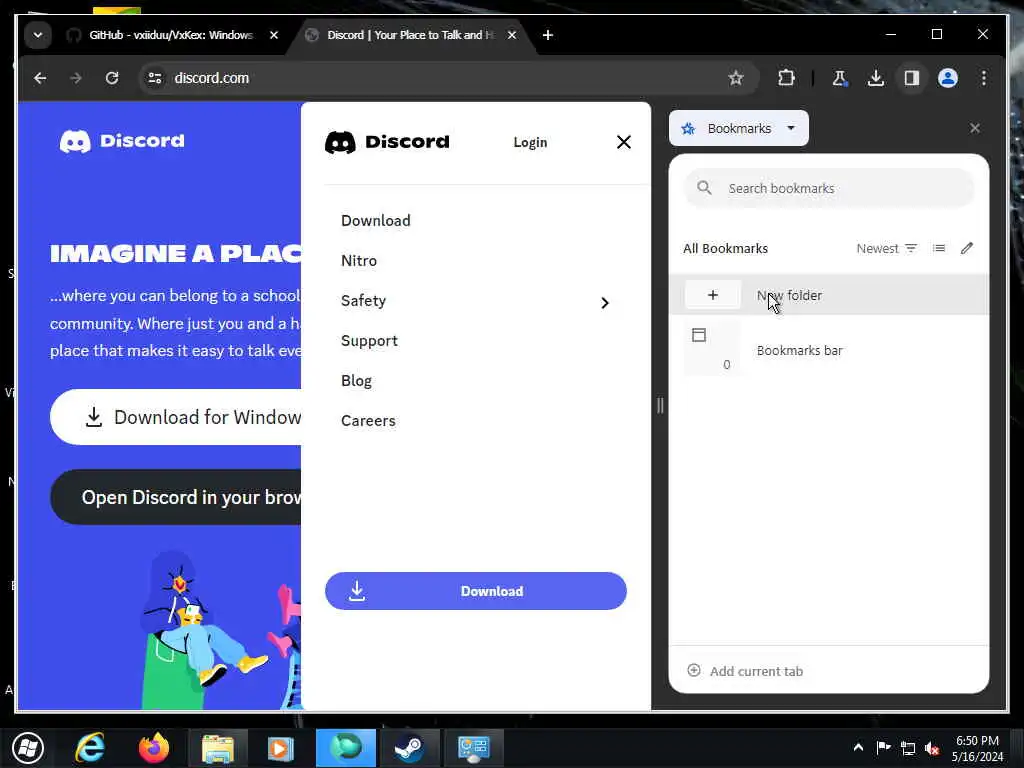Viewport: 1024px width, 768px height.
Task: Click the Search bookmarks field
Action: pos(829,189)
